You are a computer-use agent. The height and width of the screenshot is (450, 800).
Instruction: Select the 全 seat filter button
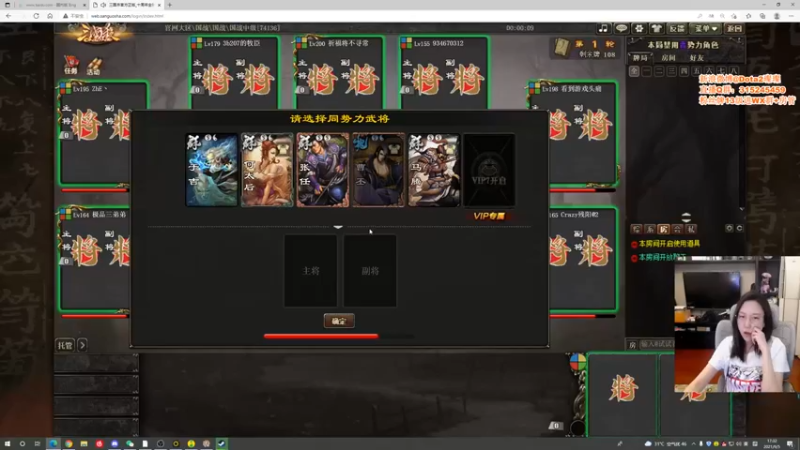(634, 71)
